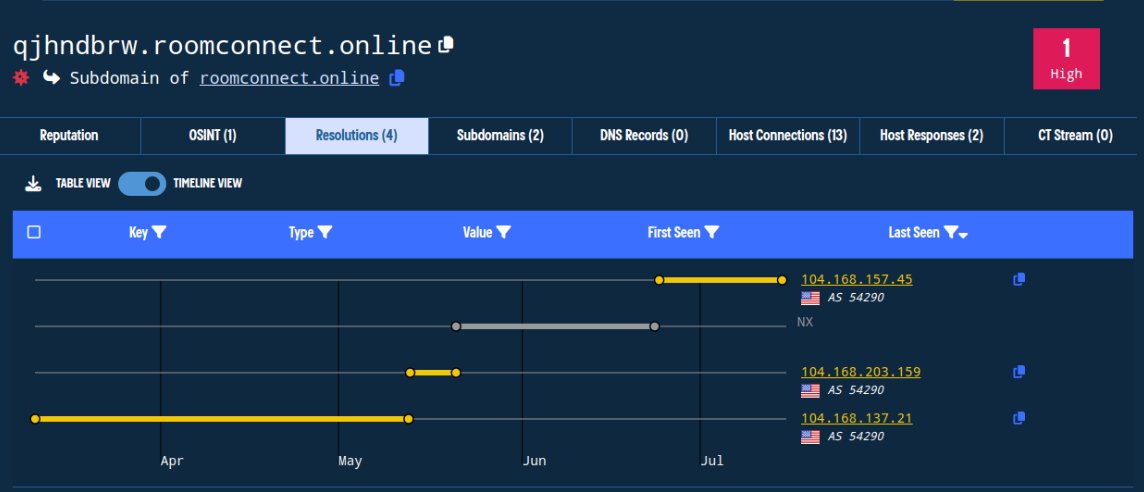Open the Subdomains (2) tab
Viewport: 1144px width, 492px height.
(x=500, y=135)
